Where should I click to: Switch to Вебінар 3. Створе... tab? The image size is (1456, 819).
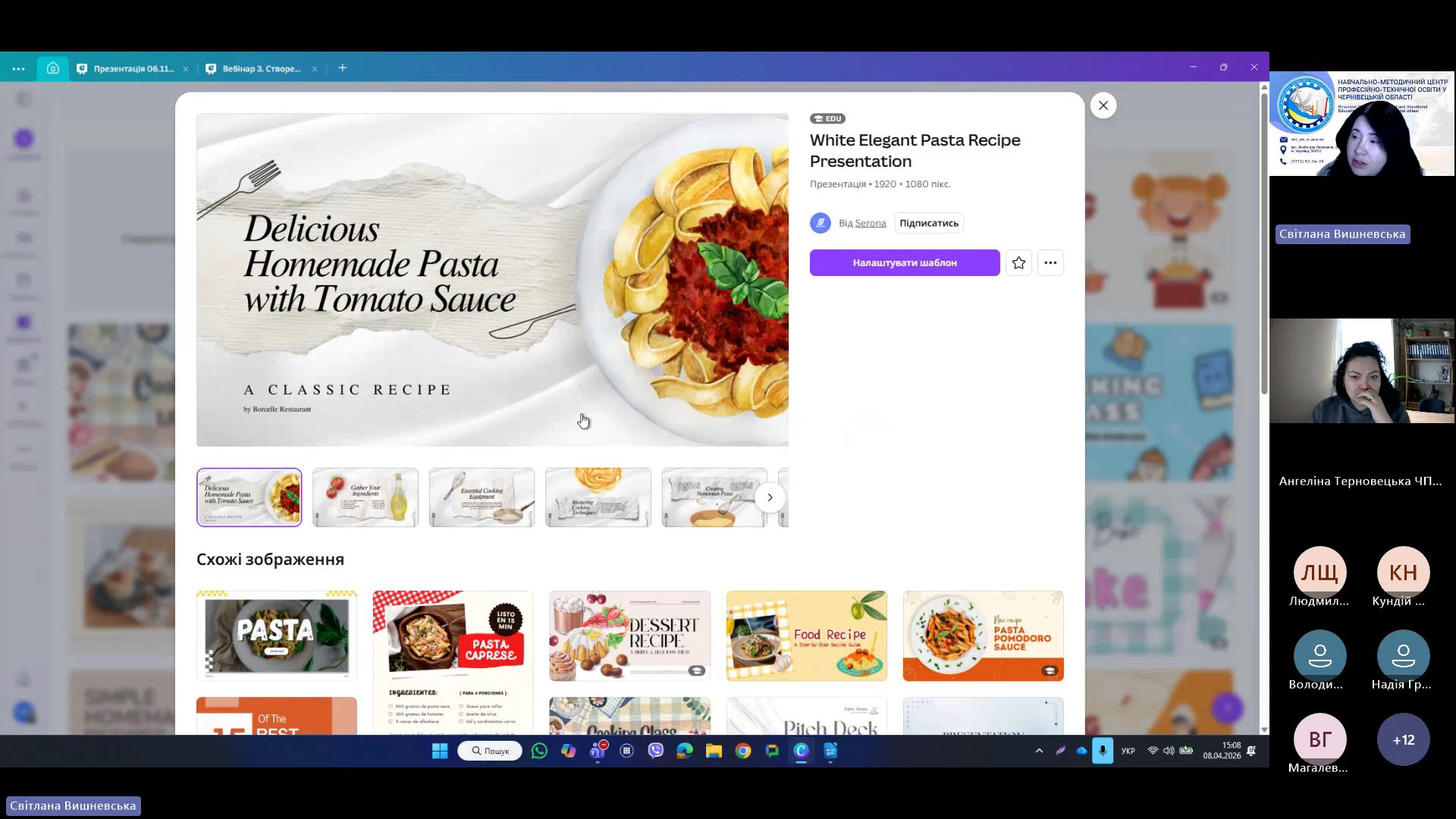click(261, 68)
